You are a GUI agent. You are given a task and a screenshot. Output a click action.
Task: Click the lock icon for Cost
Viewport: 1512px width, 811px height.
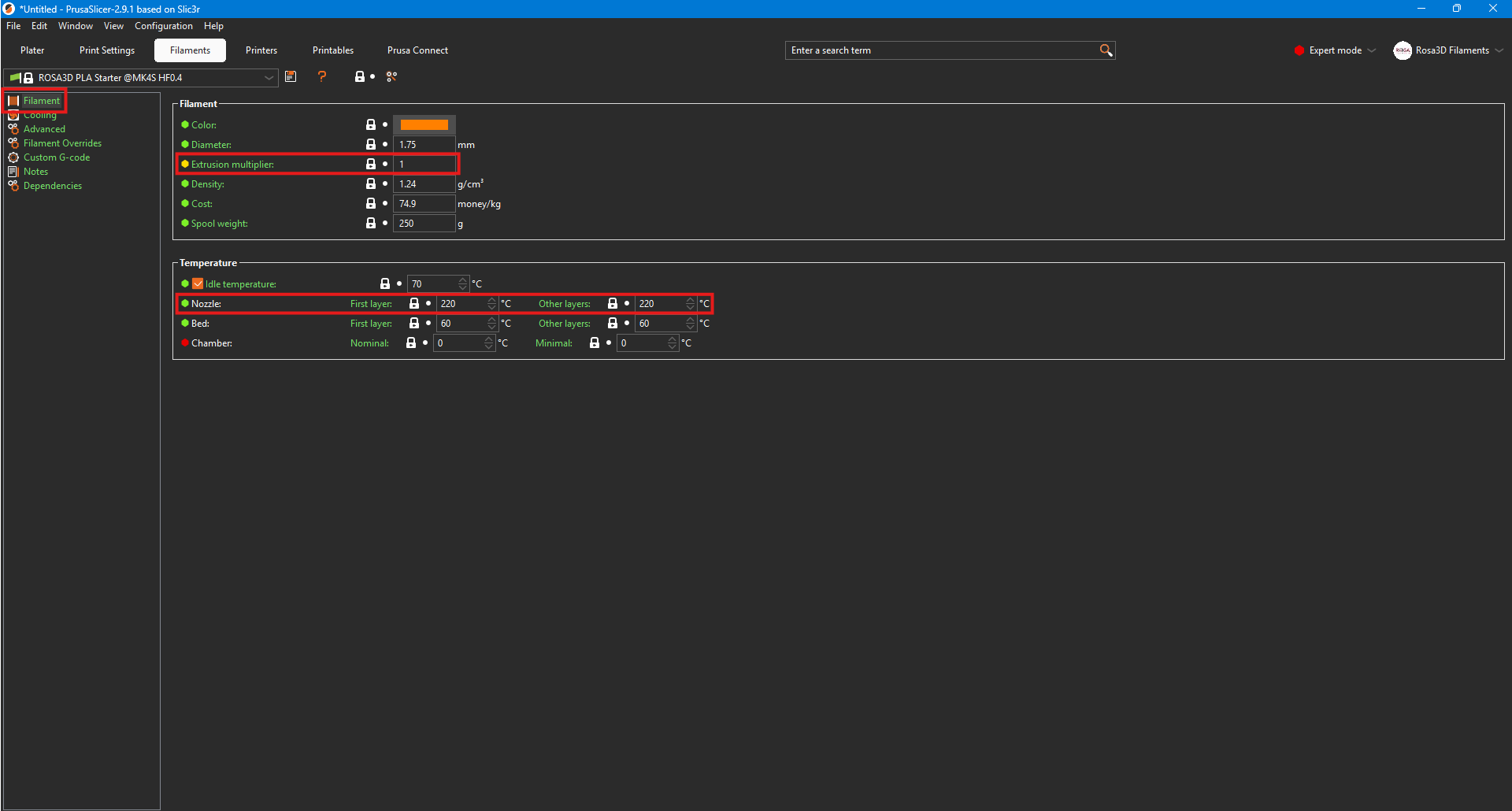pyautogui.click(x=371, y=203)
